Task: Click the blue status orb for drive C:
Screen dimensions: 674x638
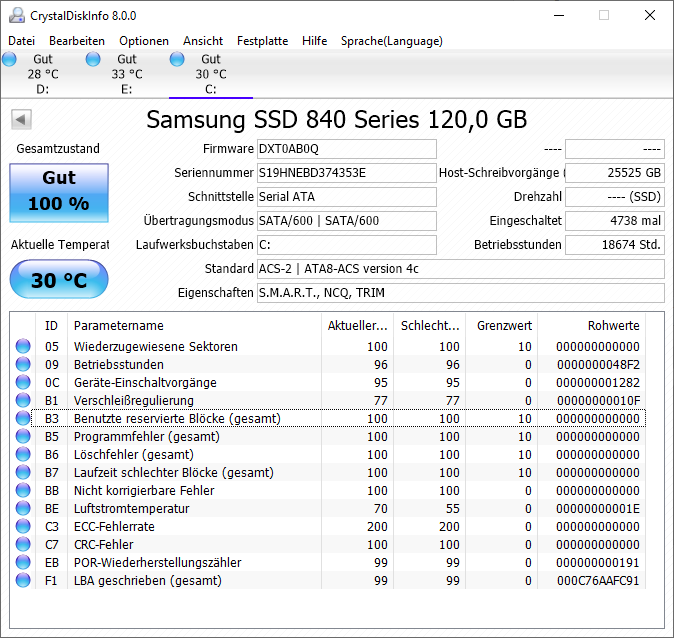Action: pos(177,59)
